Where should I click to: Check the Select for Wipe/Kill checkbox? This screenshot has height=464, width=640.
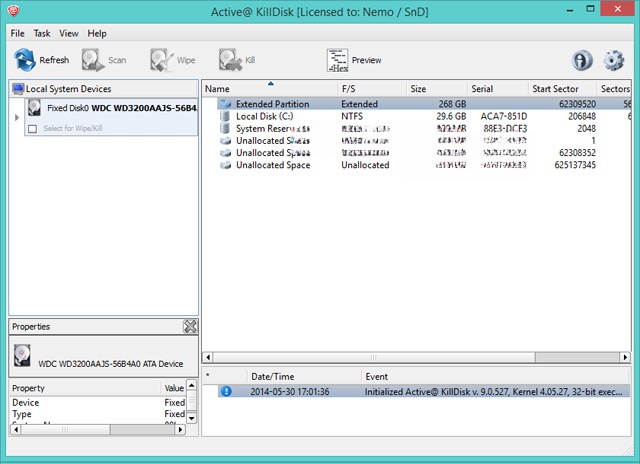tap(33, 129)
